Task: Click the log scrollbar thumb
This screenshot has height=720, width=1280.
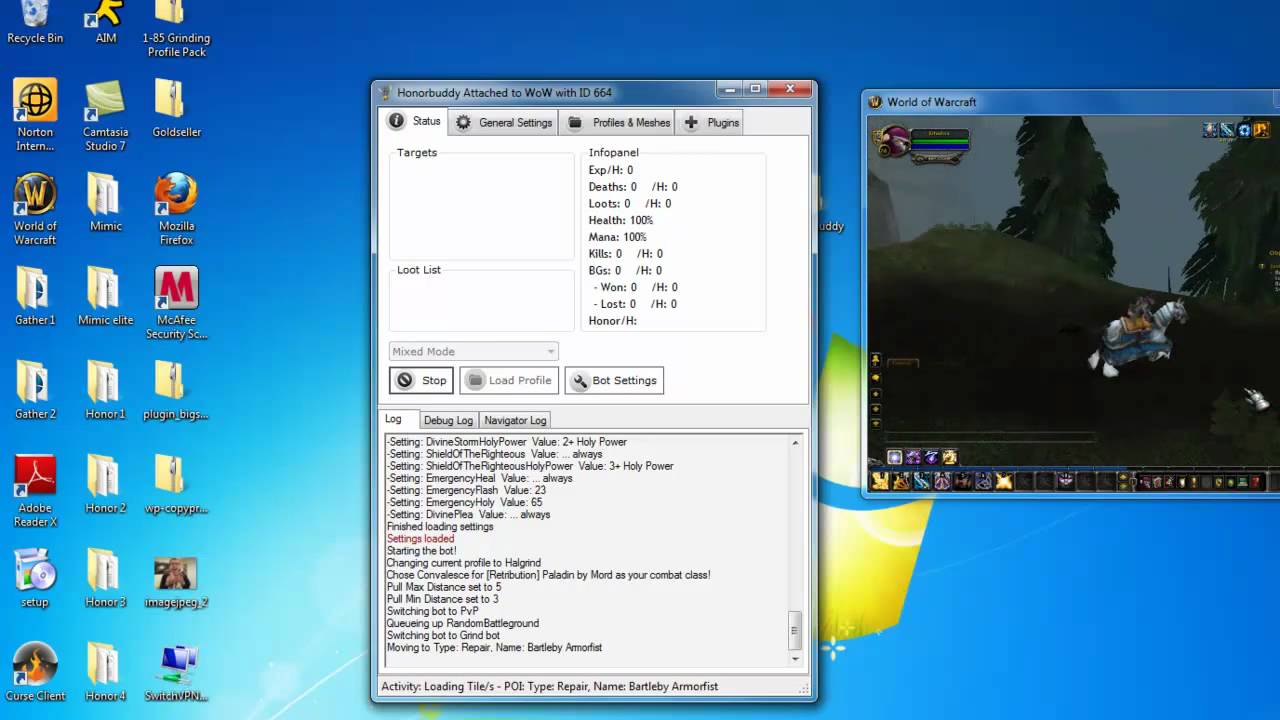Action: tap(796, 630)
